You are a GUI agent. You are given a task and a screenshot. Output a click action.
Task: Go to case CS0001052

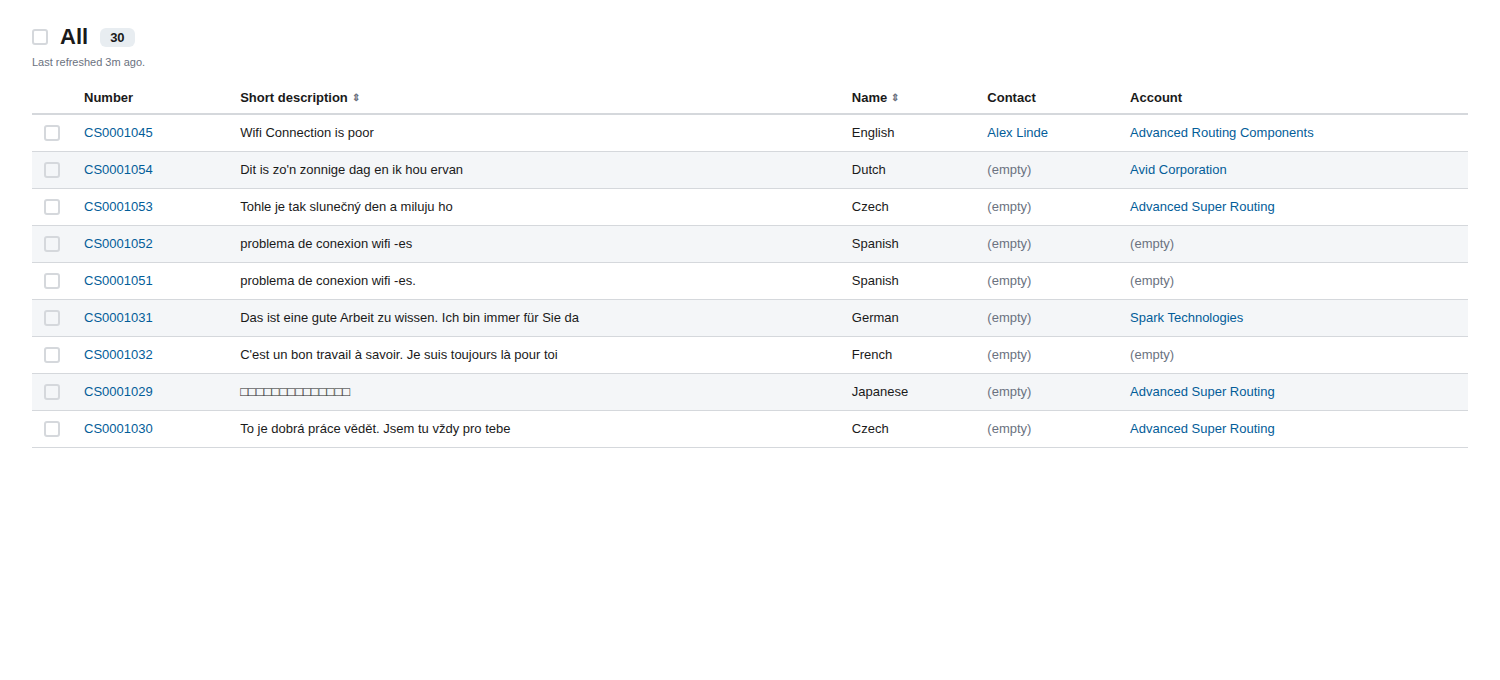tap(118, 244)
